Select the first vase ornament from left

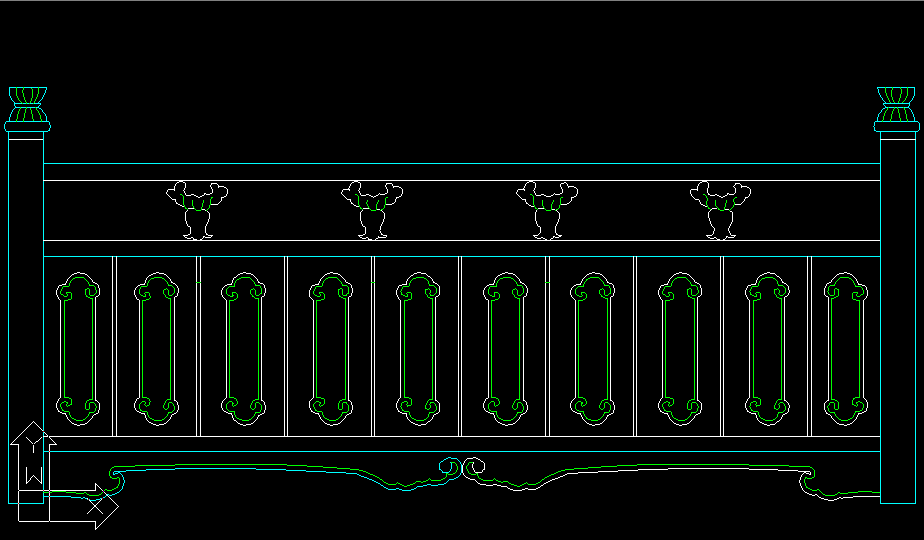pos(197,210)
